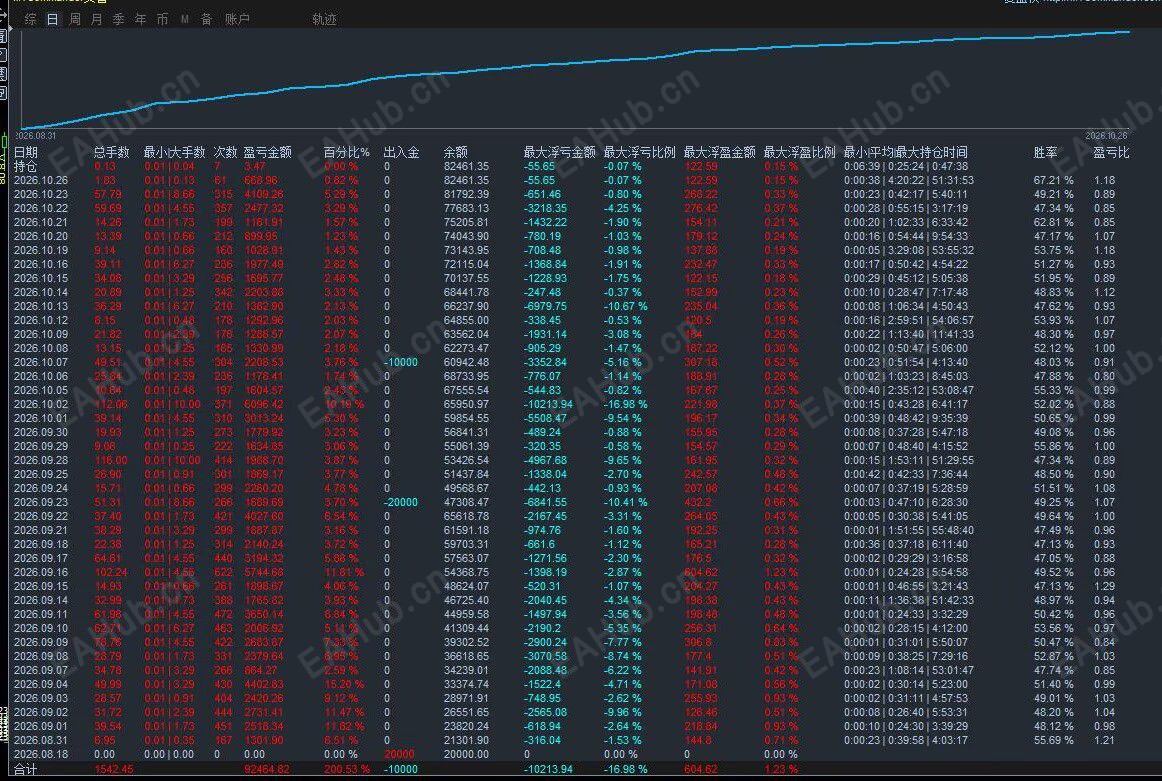The height and width of the screenshot is (781, 1162).
Task: Click the 最大浮盈比例 column header
Action: [x=800, y=152]
